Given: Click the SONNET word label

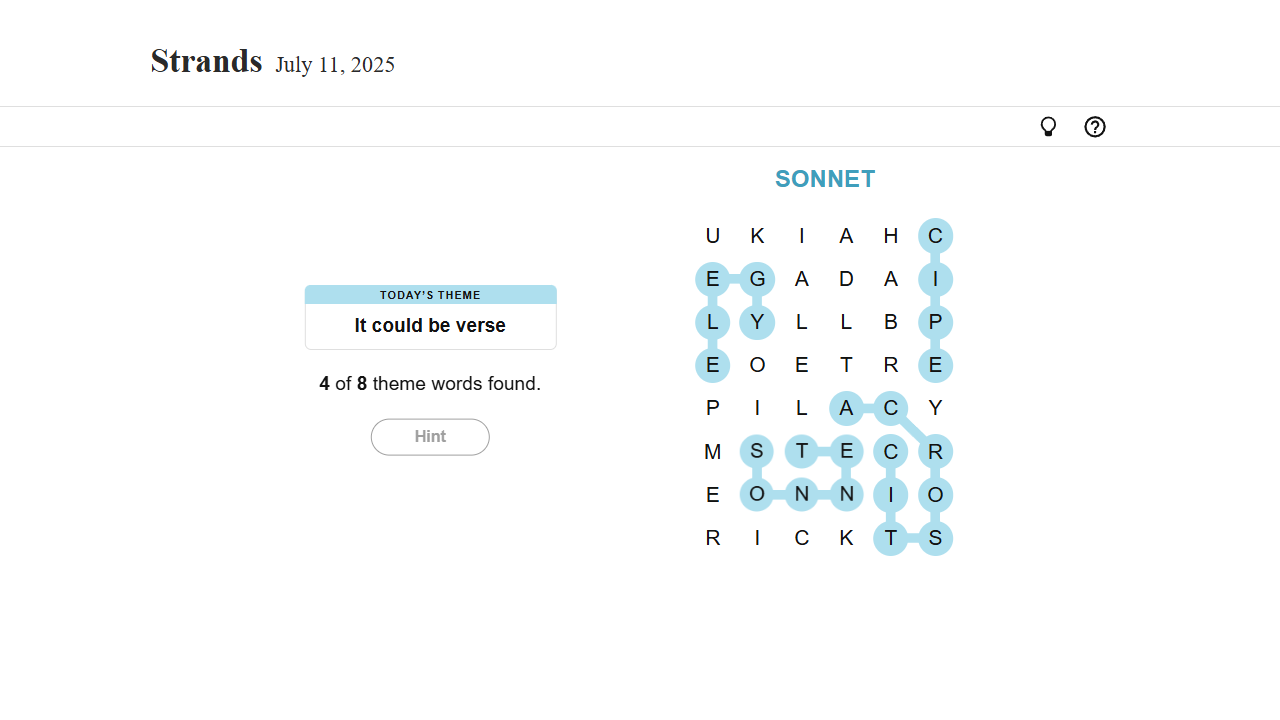Looking at the screenshot, I should pyautogui.click(x=825, y=179).
